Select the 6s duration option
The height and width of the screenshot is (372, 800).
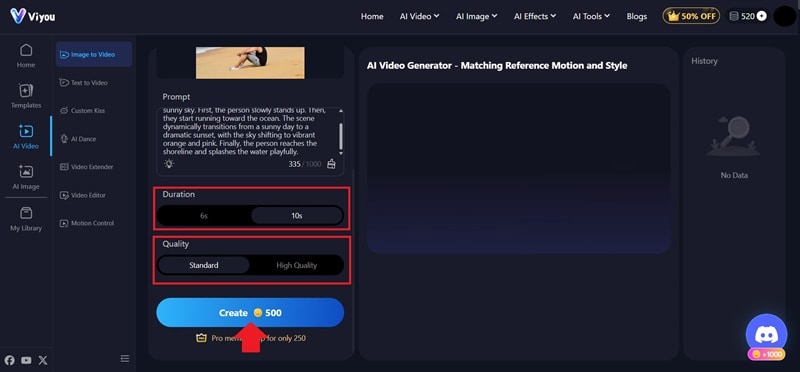[x=204, y=215]
